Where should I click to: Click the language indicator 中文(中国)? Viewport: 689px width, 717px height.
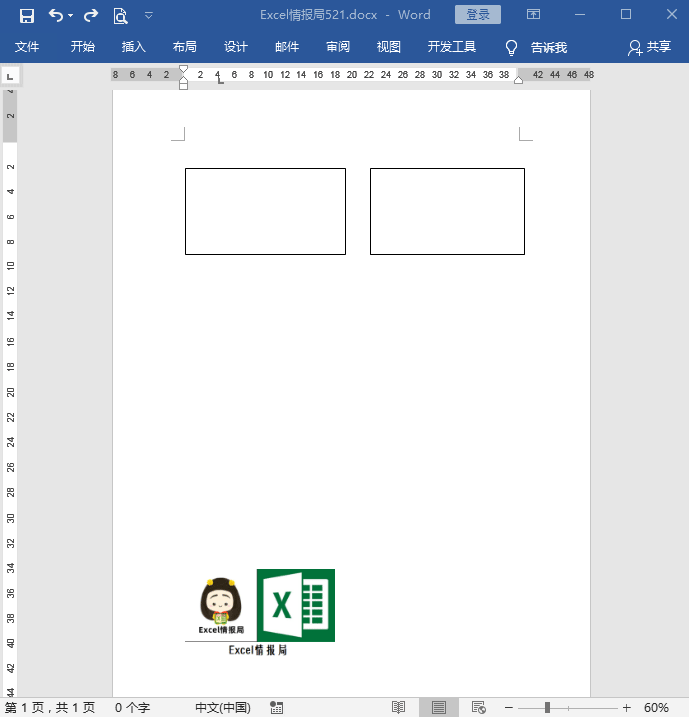[x=223, y=707]
